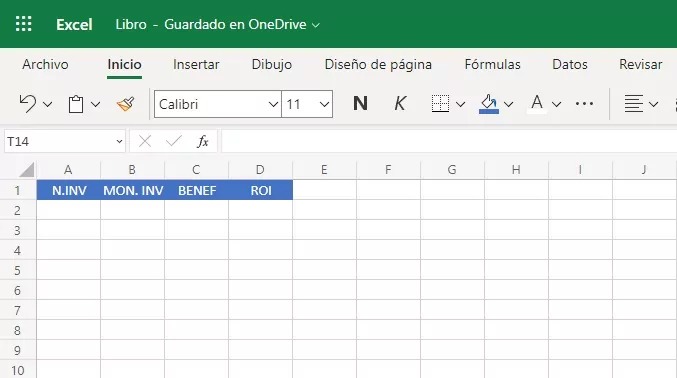Image resolution: width=677 pixels, height=378 pixels.
Task: Select column I header
Action: pyautogui.click(x=580, y=170)
